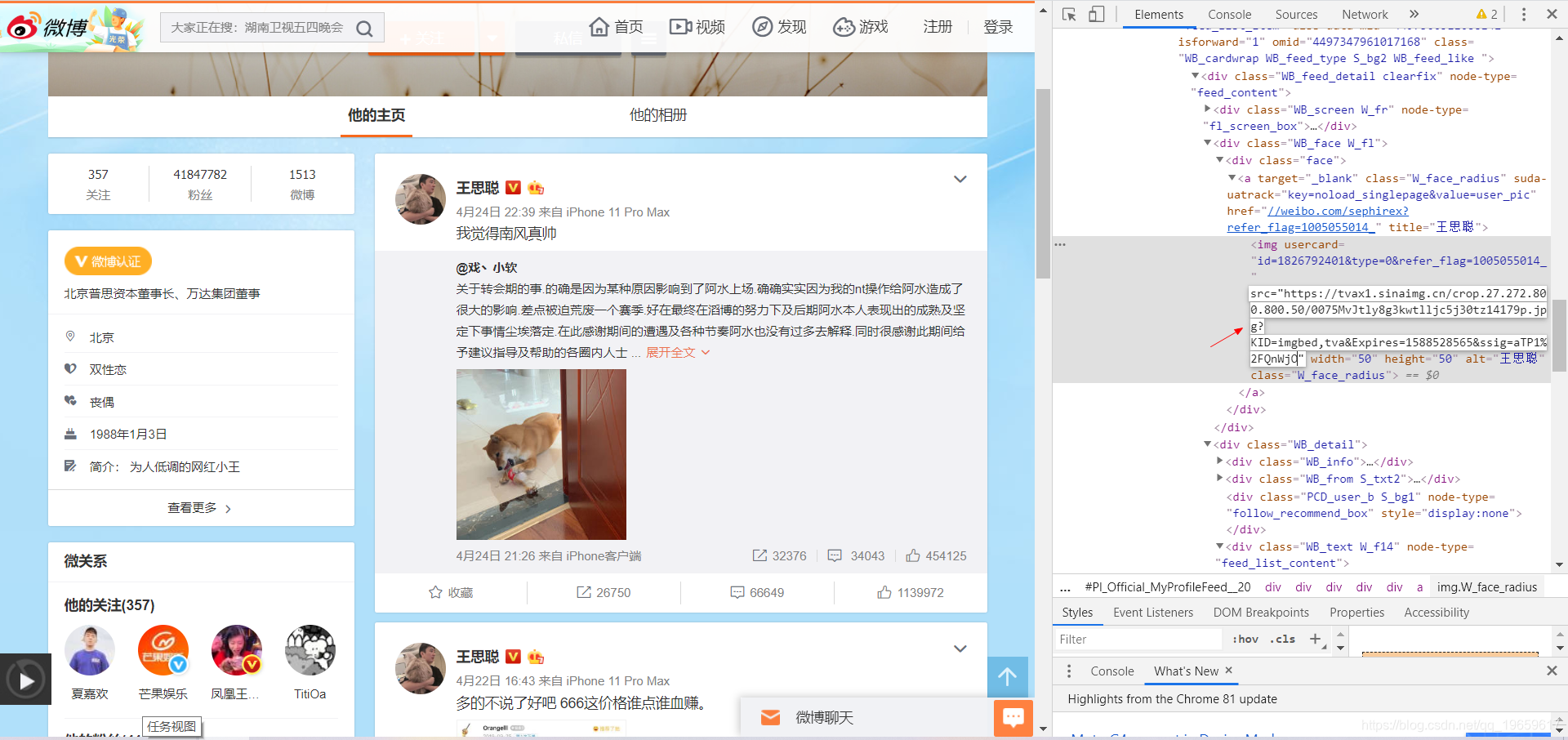Viewport: 1568px width, 740px height.
Task: Click the scroll-to-top arrow button
Action: [1008, 677]
